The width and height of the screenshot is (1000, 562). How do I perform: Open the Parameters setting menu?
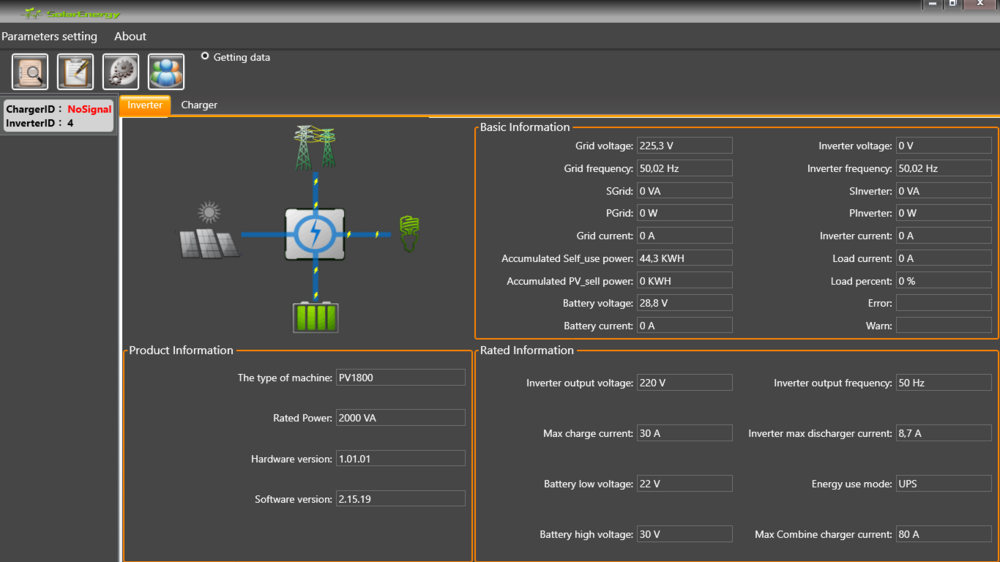(50, 37)
